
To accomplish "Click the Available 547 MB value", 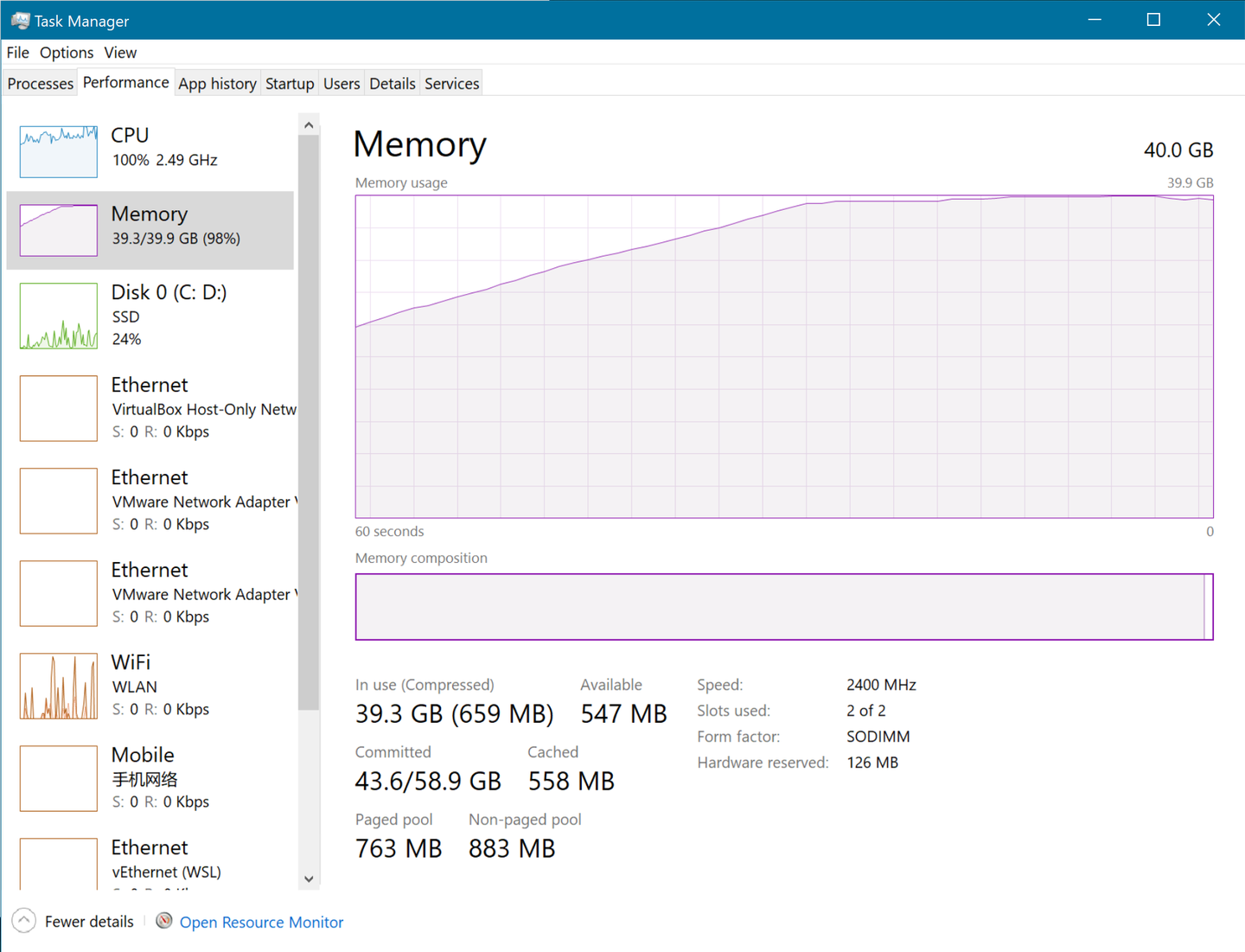I will pos(623,713).
